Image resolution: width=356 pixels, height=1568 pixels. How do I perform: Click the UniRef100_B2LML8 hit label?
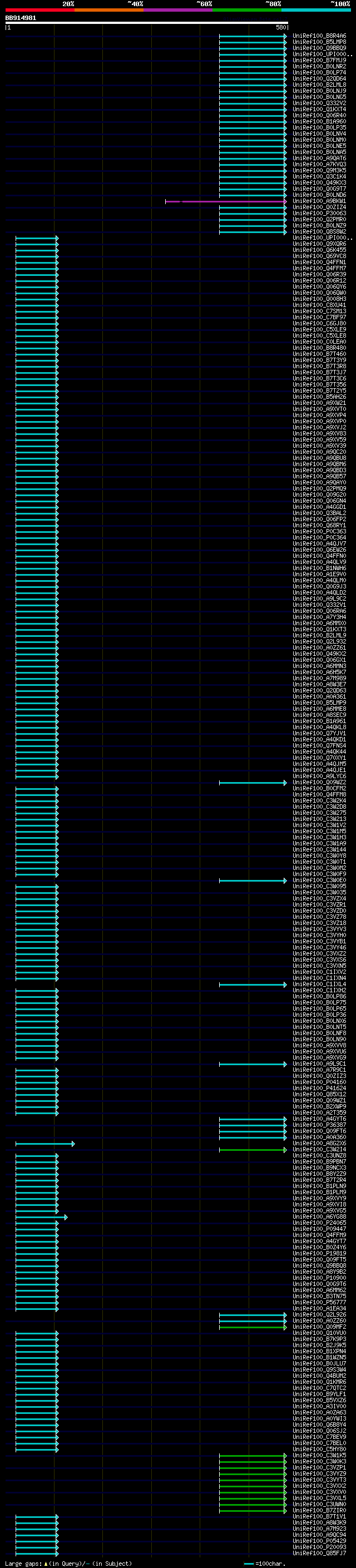pyautogui.click(x=319, y=85)
